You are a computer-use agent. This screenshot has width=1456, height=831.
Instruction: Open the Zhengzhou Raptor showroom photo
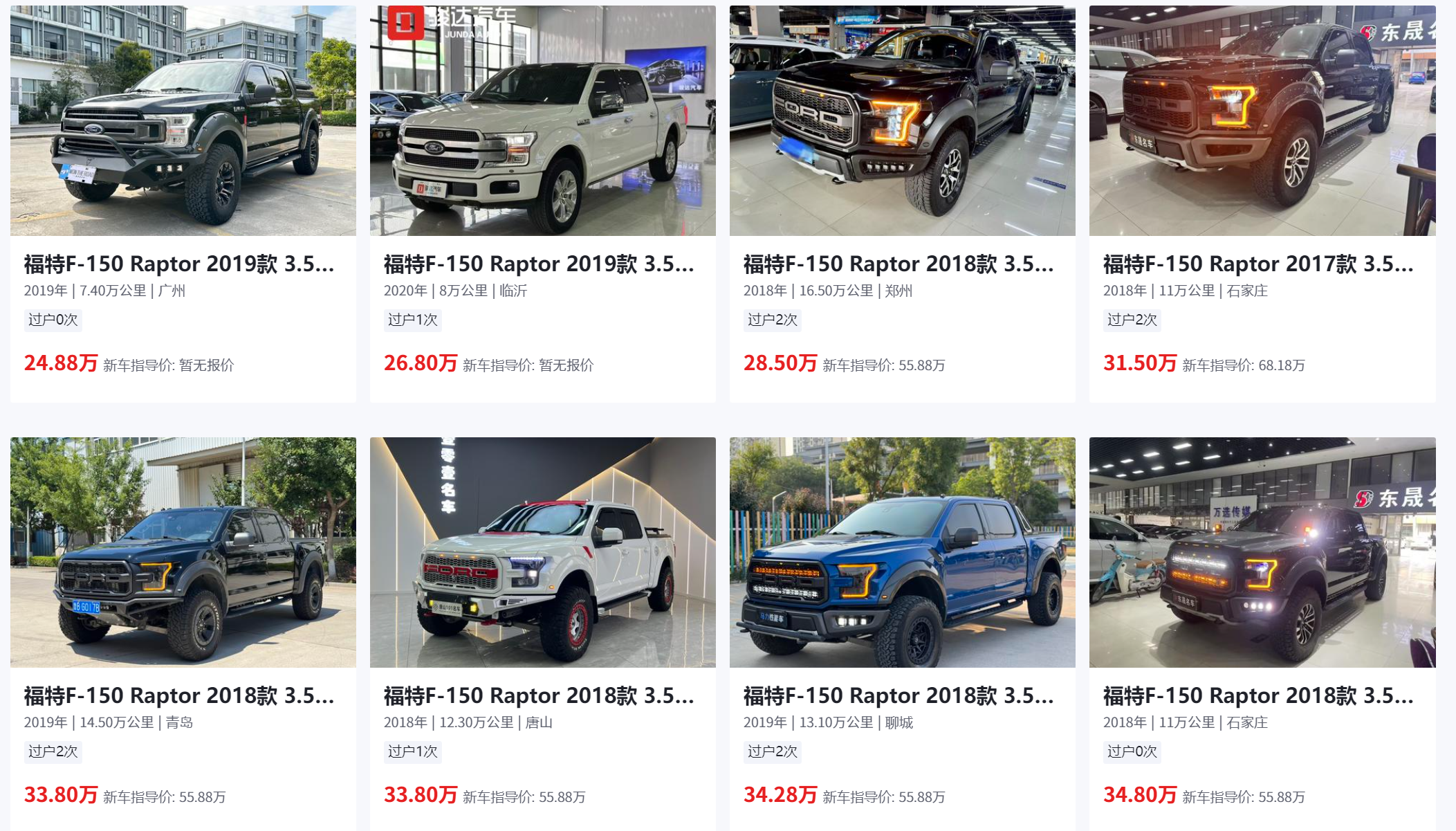point(903,120)
